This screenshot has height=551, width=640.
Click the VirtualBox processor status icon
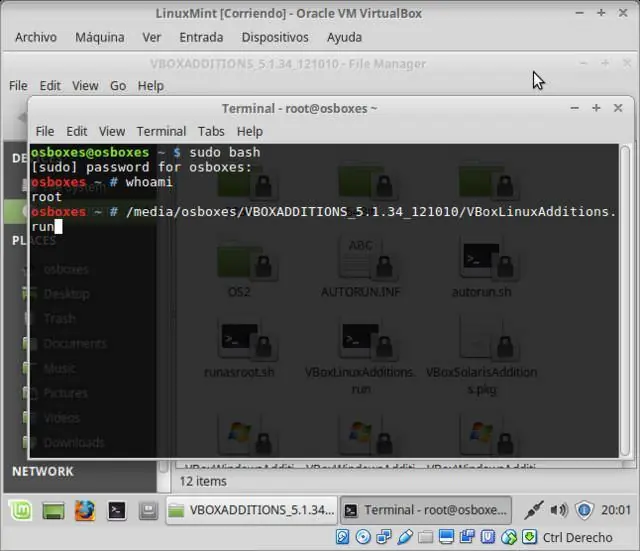488,537
